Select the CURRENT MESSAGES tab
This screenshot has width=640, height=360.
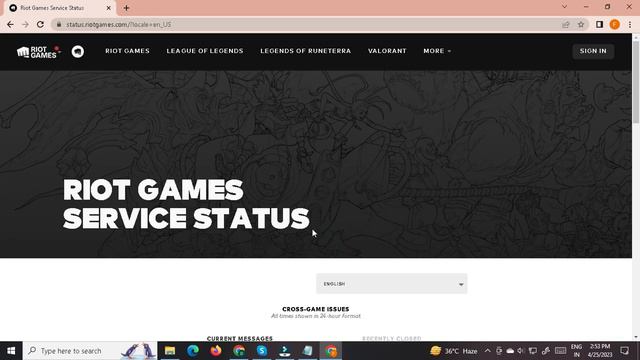[x=240, y=338]
